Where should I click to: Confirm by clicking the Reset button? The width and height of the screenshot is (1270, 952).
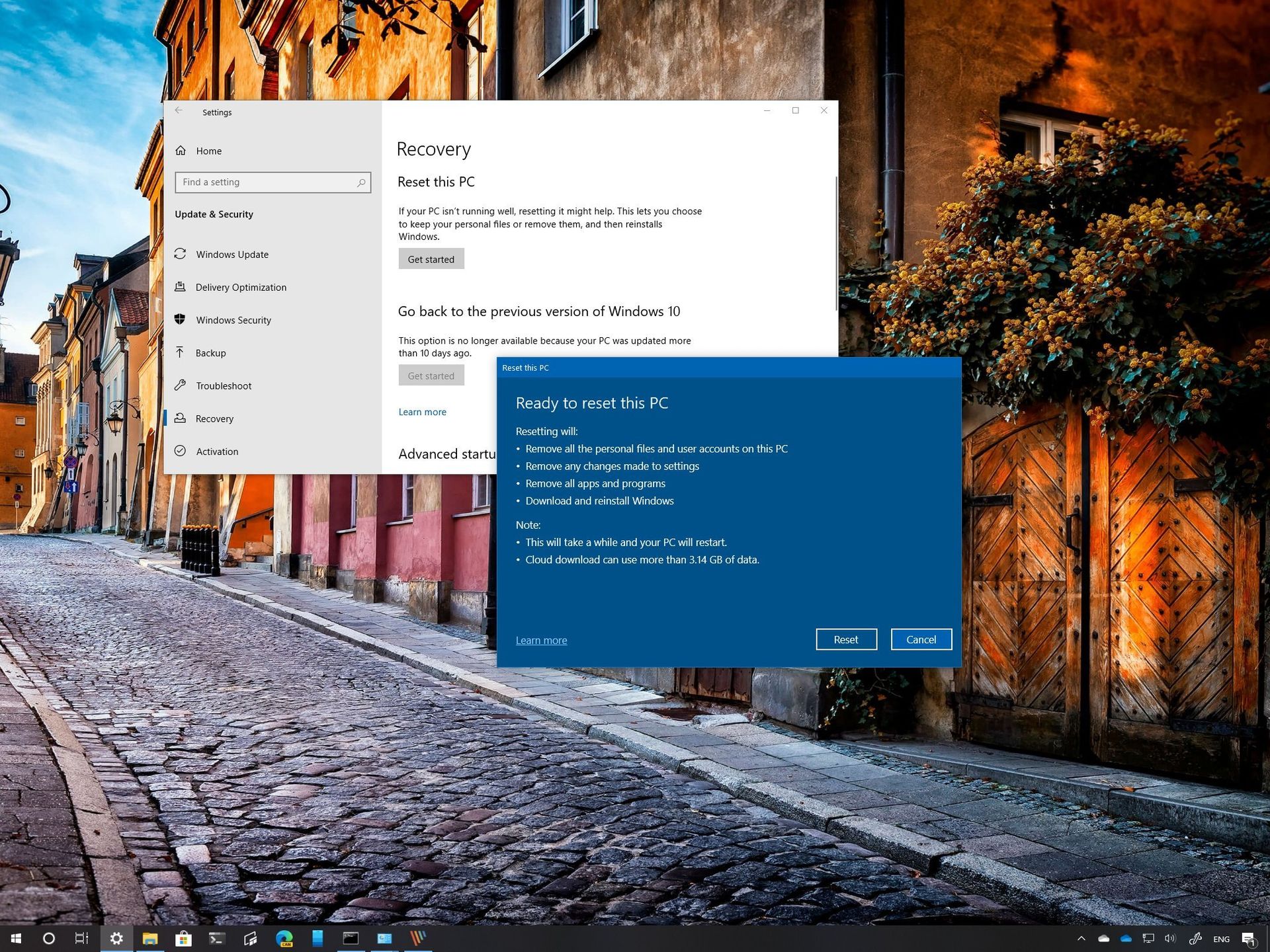coord(846,639)
